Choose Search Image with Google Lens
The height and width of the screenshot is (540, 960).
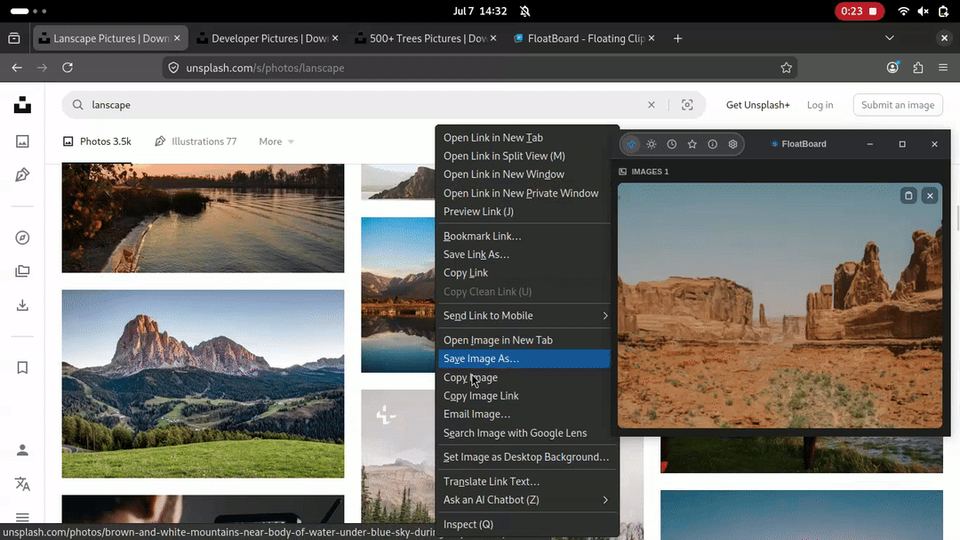(x=524, y=433)
